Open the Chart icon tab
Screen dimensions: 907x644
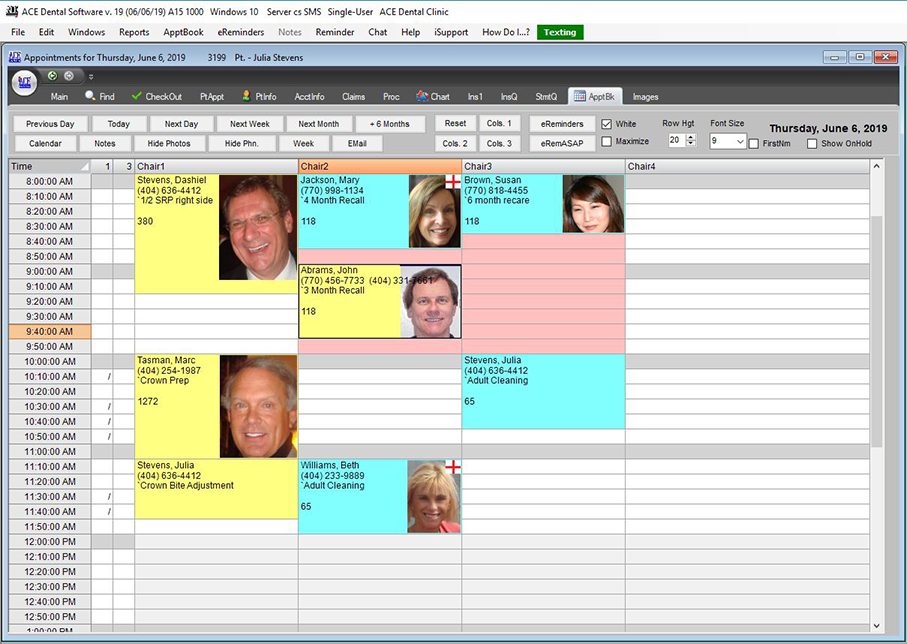433,97
